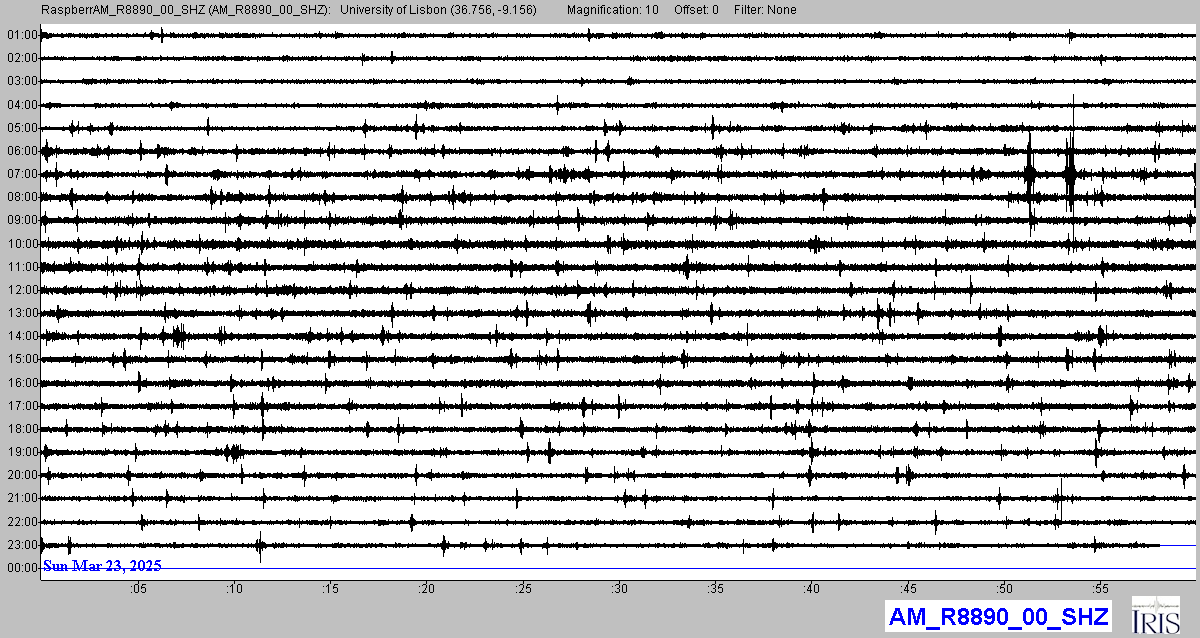Click the Magnification: 10 header text

[x=612, y=9]
